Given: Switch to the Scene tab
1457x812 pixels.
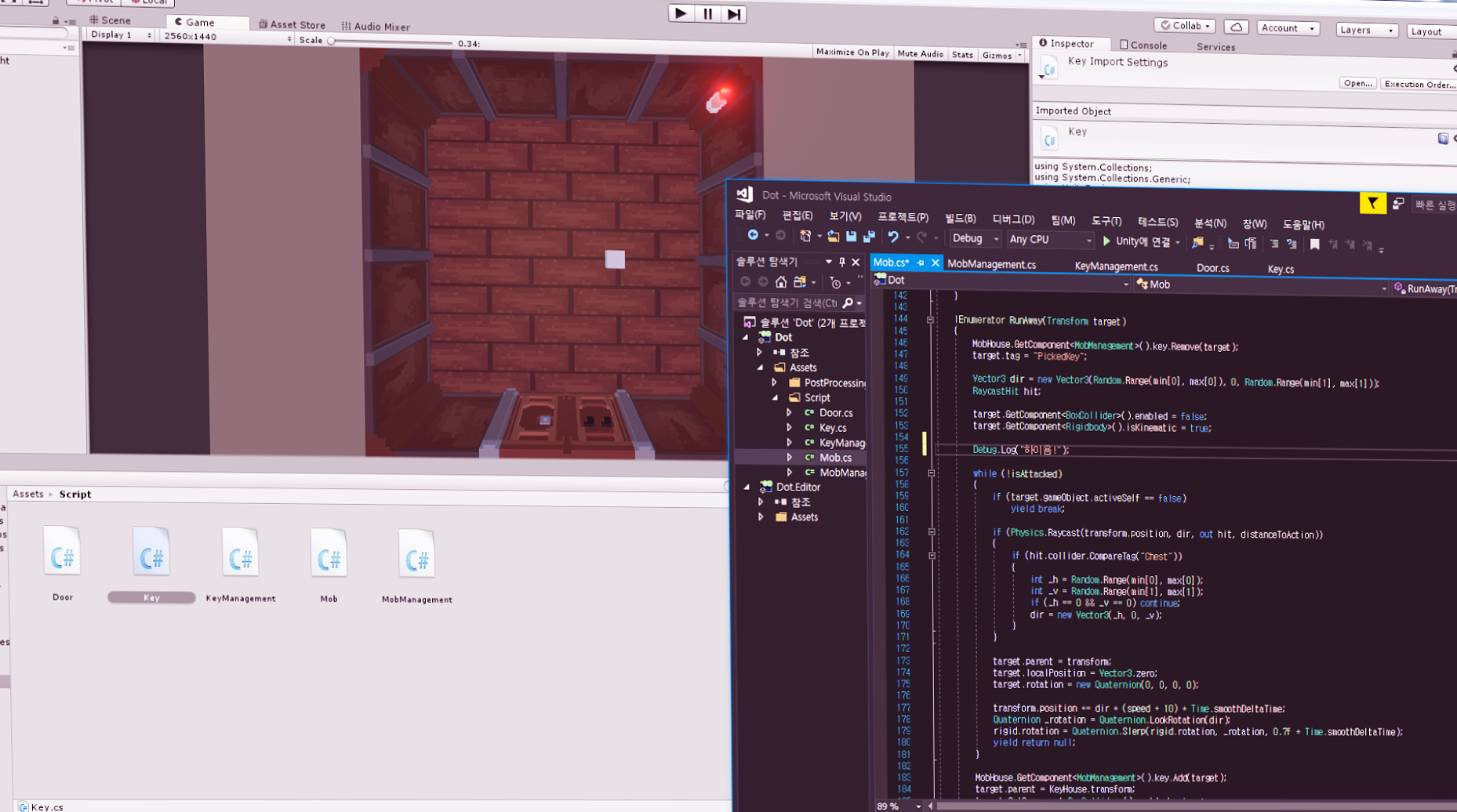Looking at the screenshot, I should (111, 20).
